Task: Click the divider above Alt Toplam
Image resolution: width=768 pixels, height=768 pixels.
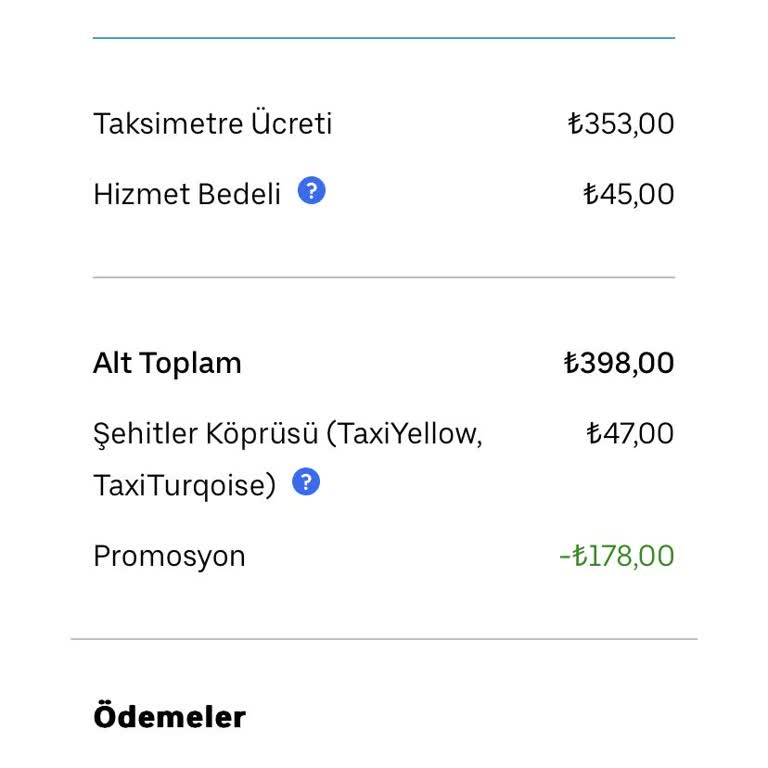Action: click(x=384, y=277)
